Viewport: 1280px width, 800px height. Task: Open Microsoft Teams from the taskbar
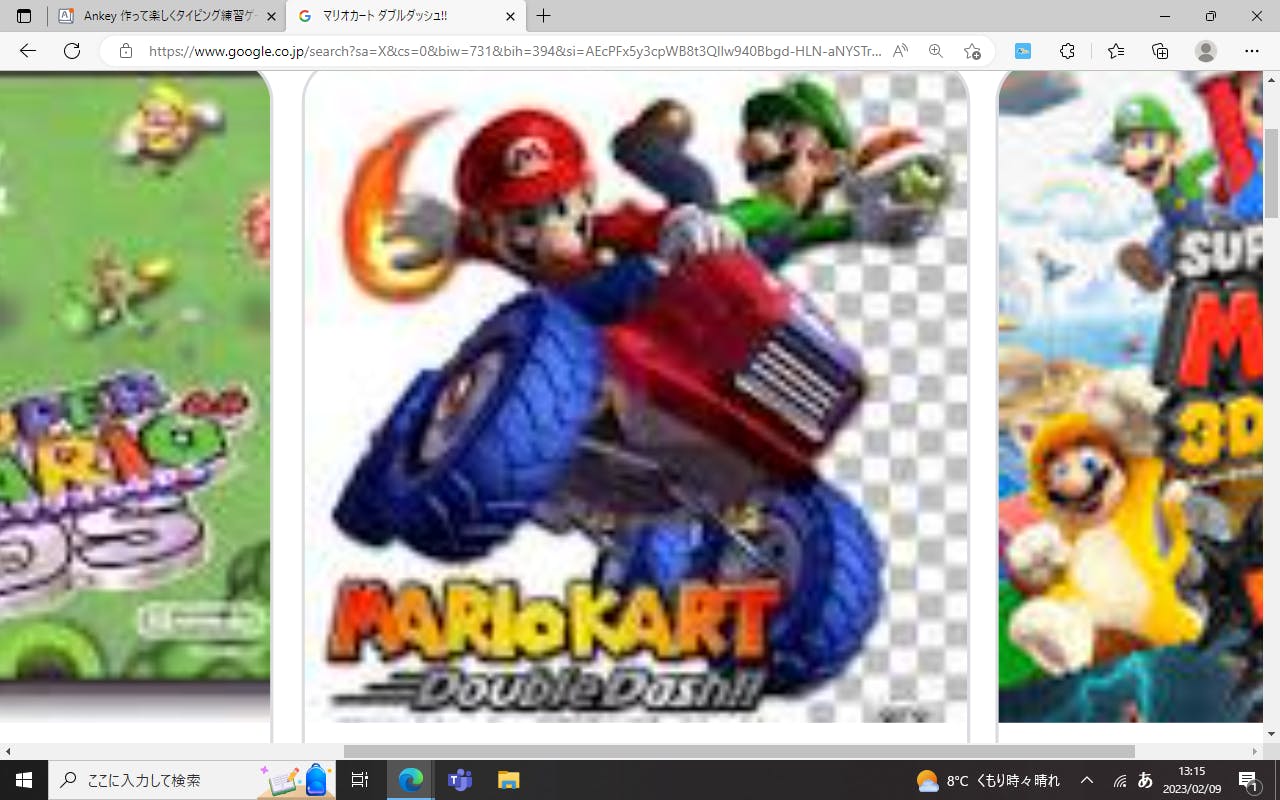[460, 780]
